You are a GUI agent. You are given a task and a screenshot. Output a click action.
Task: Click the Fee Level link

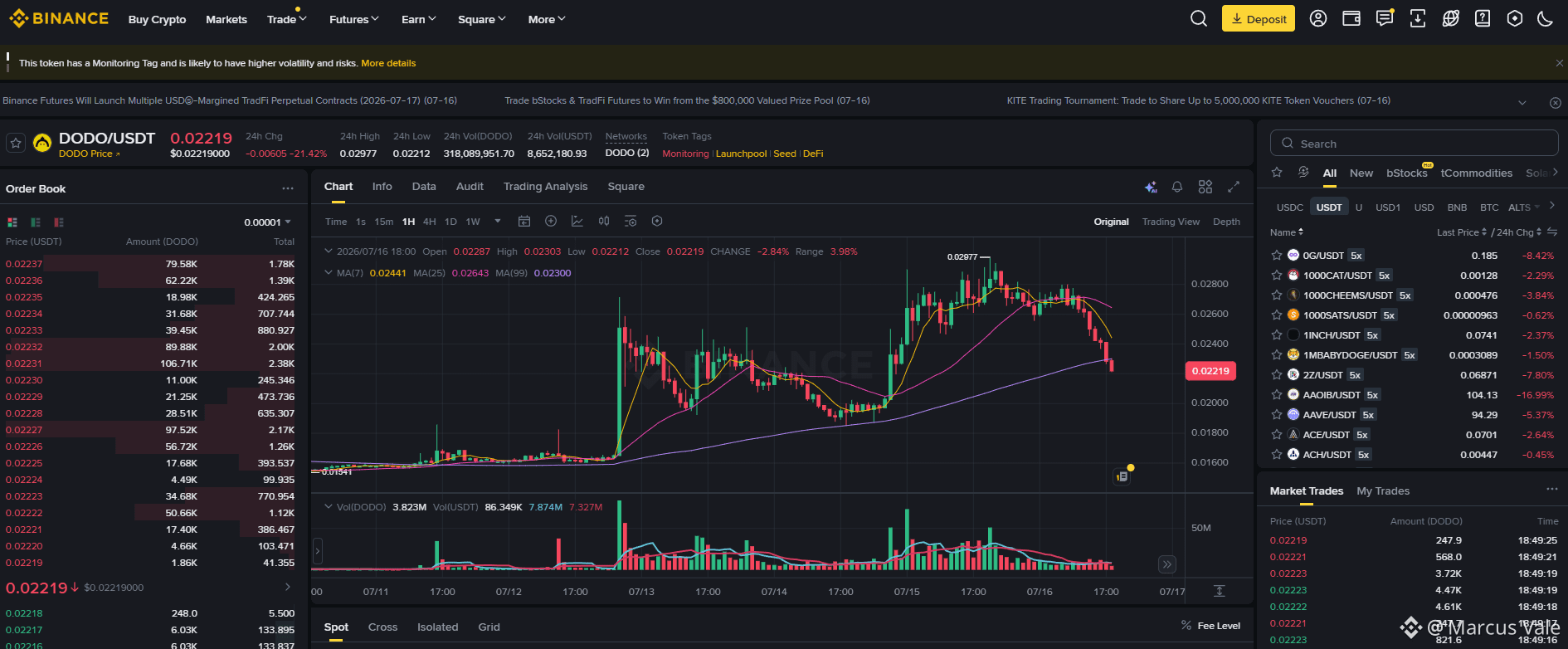pyautogui.click(x=1211, y=626)
